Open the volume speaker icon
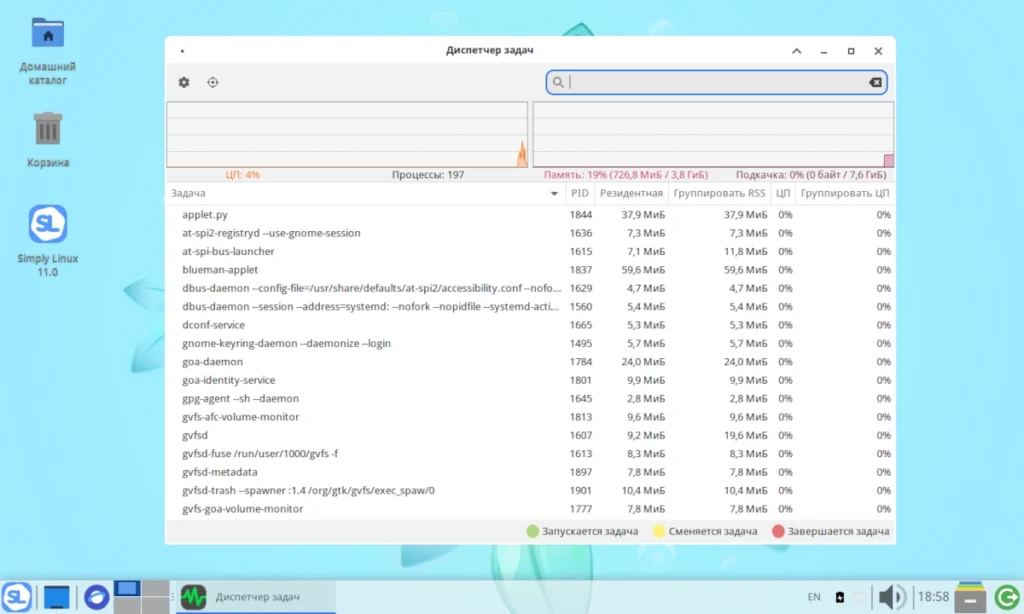Screen dimensions: 1024x614 (x=891, y=597)
